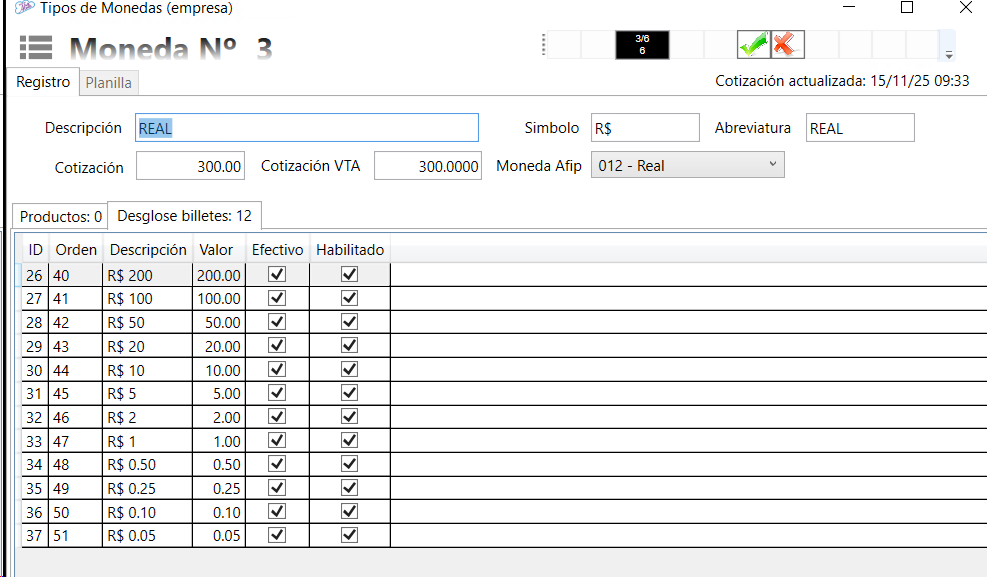Click the Cotización VTA input field
This screenshot has height=577, width=987.
coord(428,167)
